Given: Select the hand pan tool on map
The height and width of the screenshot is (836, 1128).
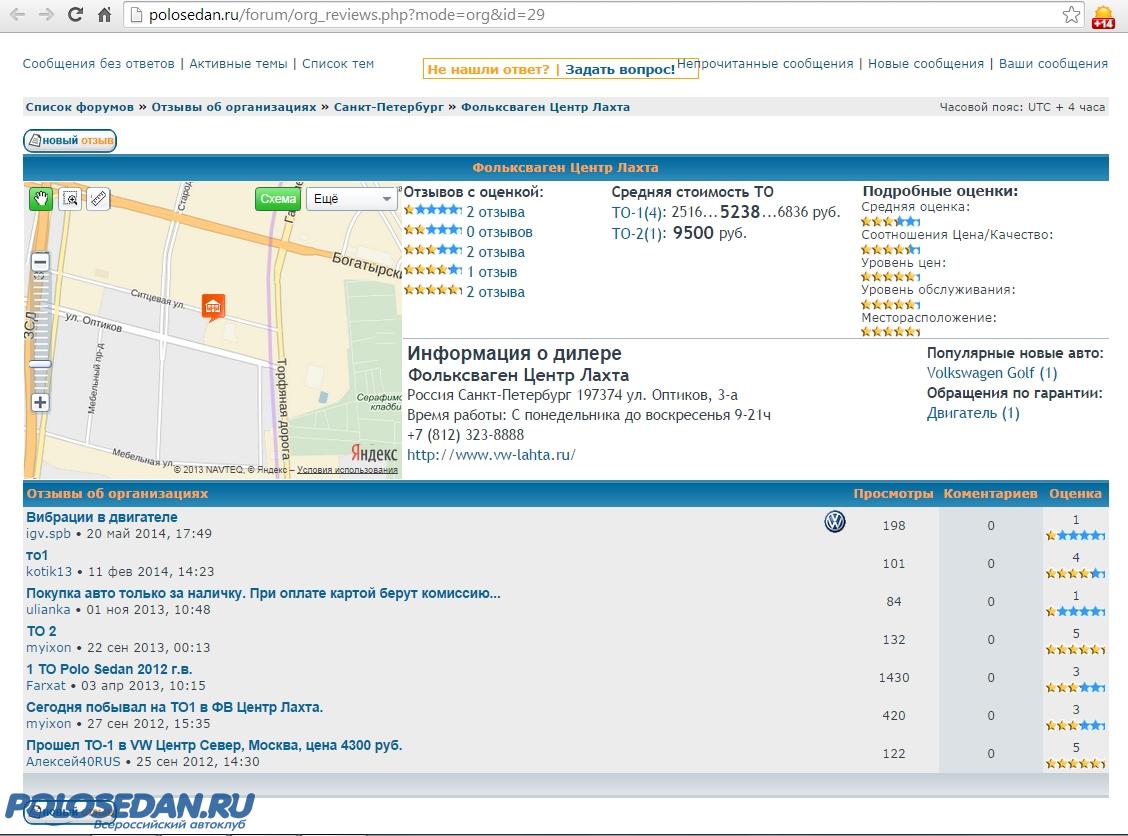Looking at the screenshot, I should pyautogui.click(x=41, y=199).
